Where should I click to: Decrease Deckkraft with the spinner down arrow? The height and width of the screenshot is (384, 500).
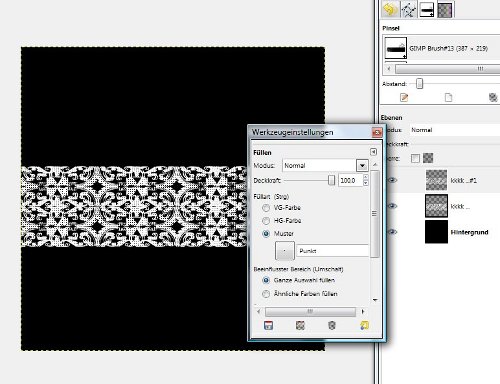366,183
